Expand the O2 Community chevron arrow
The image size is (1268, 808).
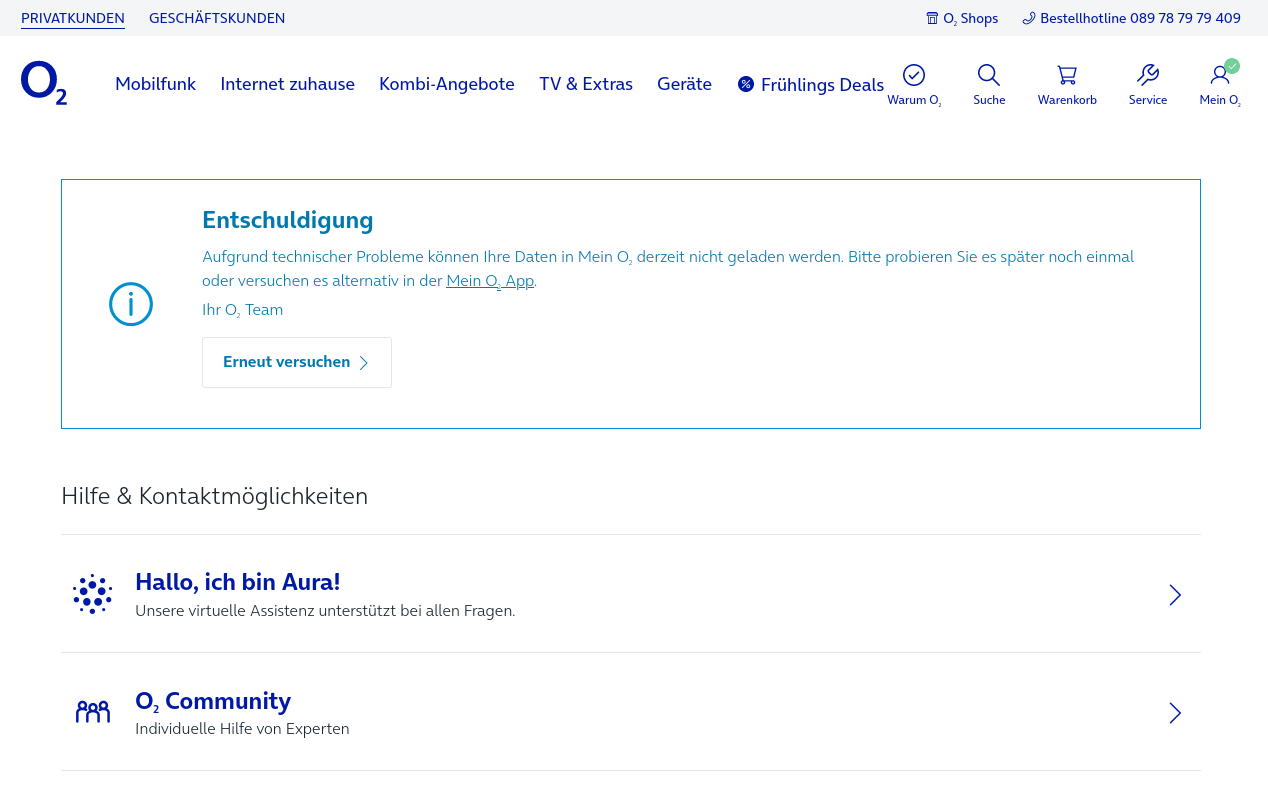pyautogui.click(x=1175, y=713)
